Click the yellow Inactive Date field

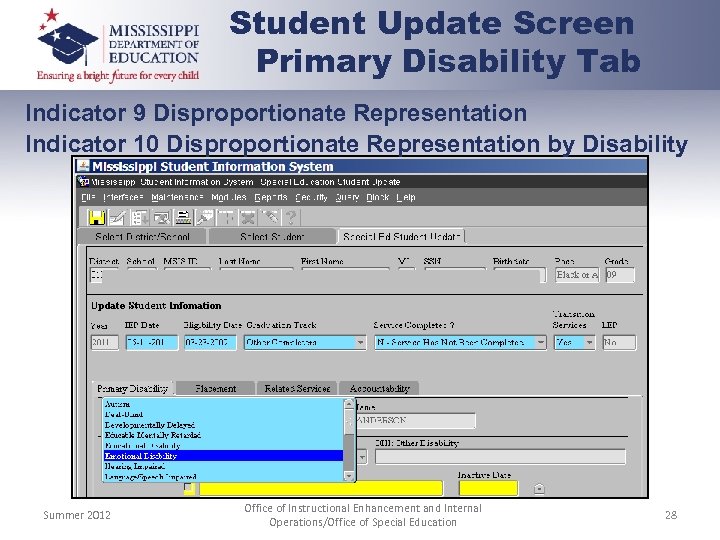point(488,489)
